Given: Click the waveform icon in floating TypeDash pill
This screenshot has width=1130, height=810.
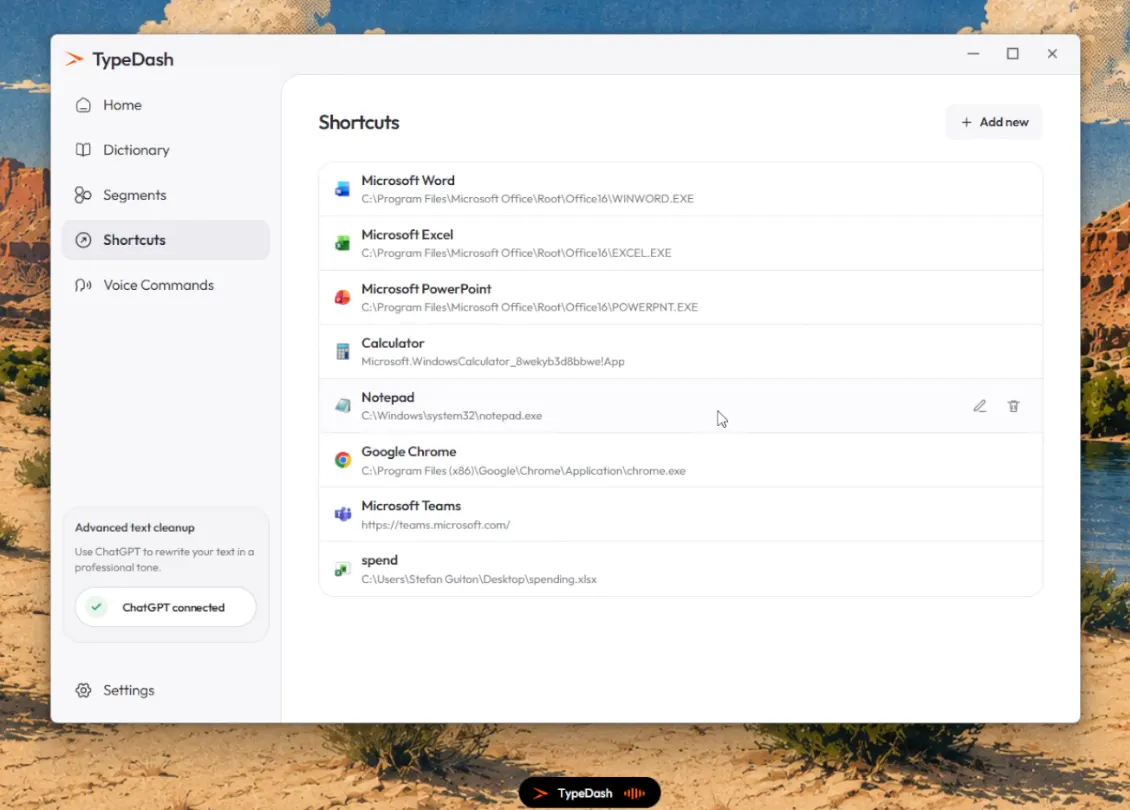Looking at the screenshot, I should [x=634, y=793].
